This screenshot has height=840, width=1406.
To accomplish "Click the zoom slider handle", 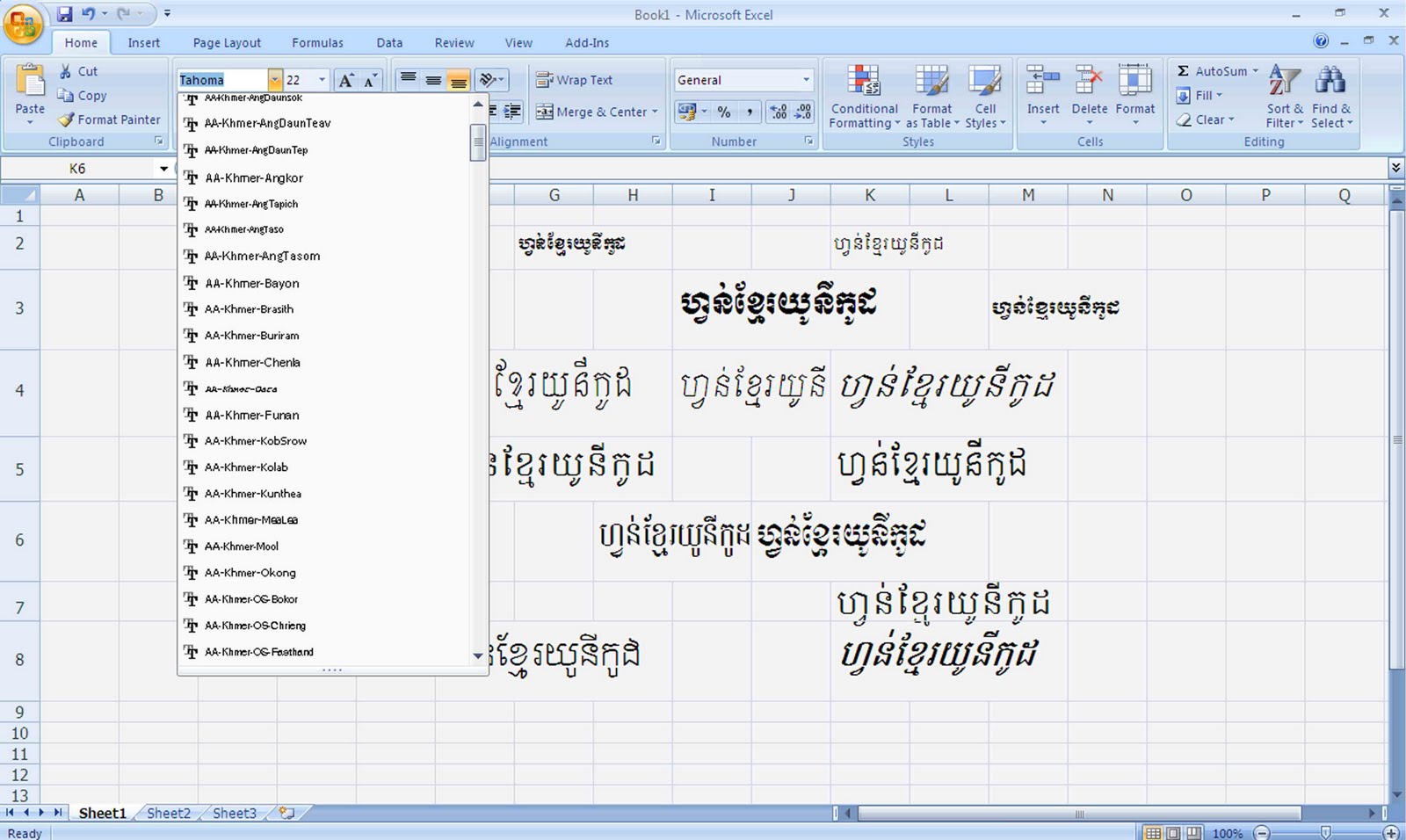I will click(1326, 832).
